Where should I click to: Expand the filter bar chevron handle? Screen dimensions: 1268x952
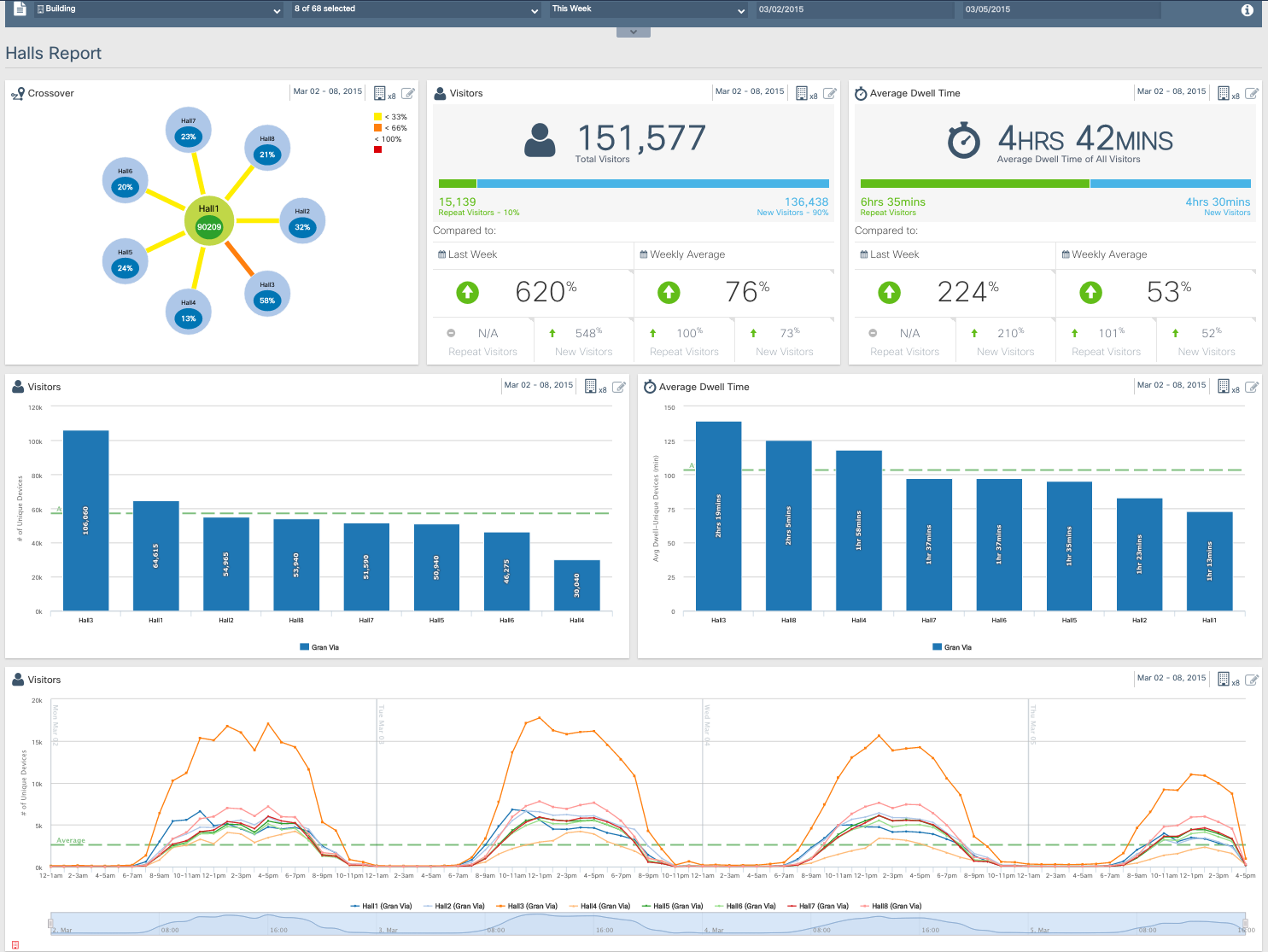pos(633,32)
